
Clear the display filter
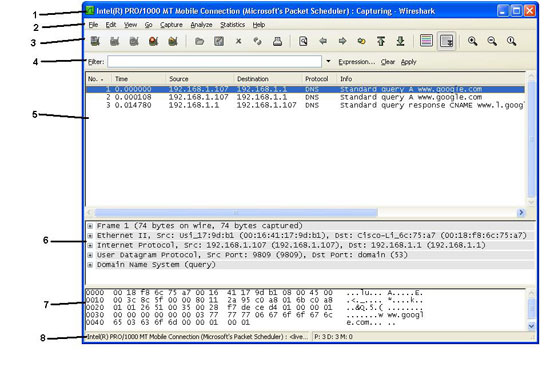point(388,62)
